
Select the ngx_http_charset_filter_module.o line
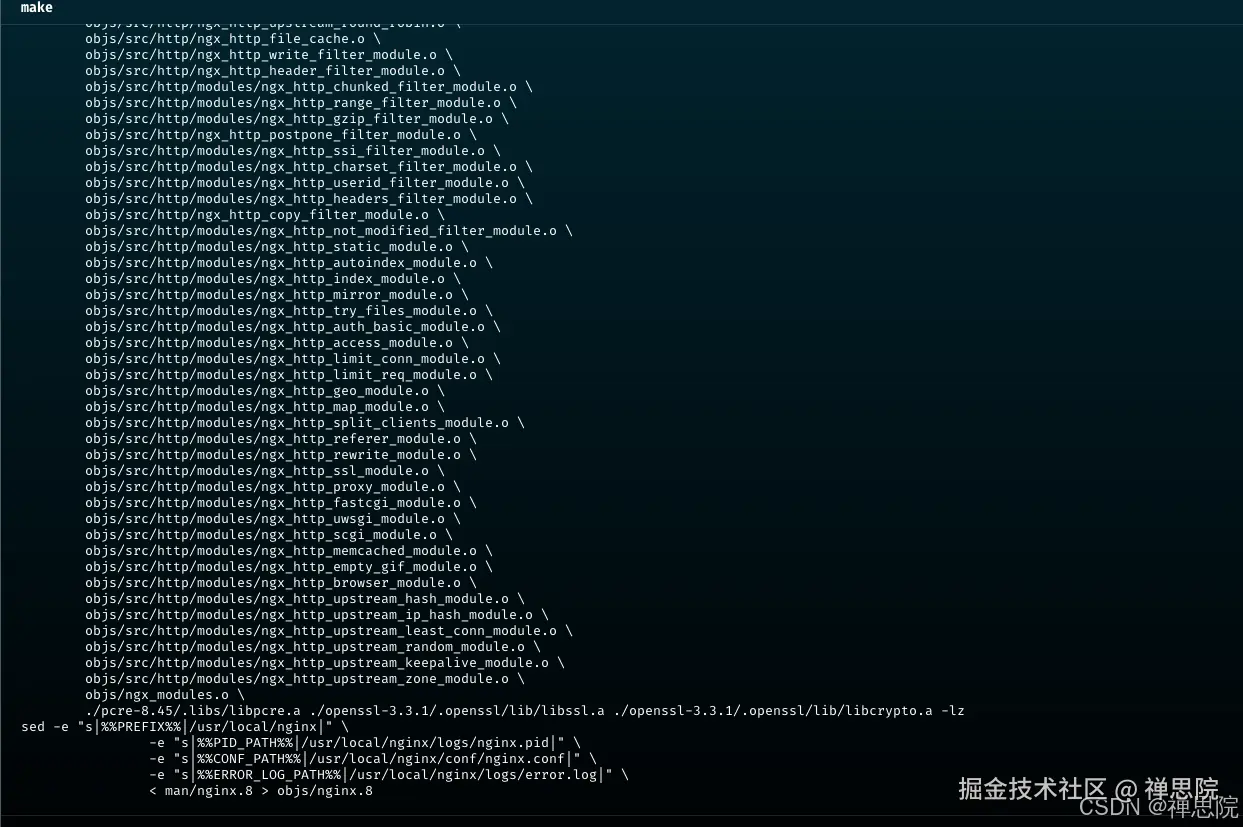coord(308,167)
